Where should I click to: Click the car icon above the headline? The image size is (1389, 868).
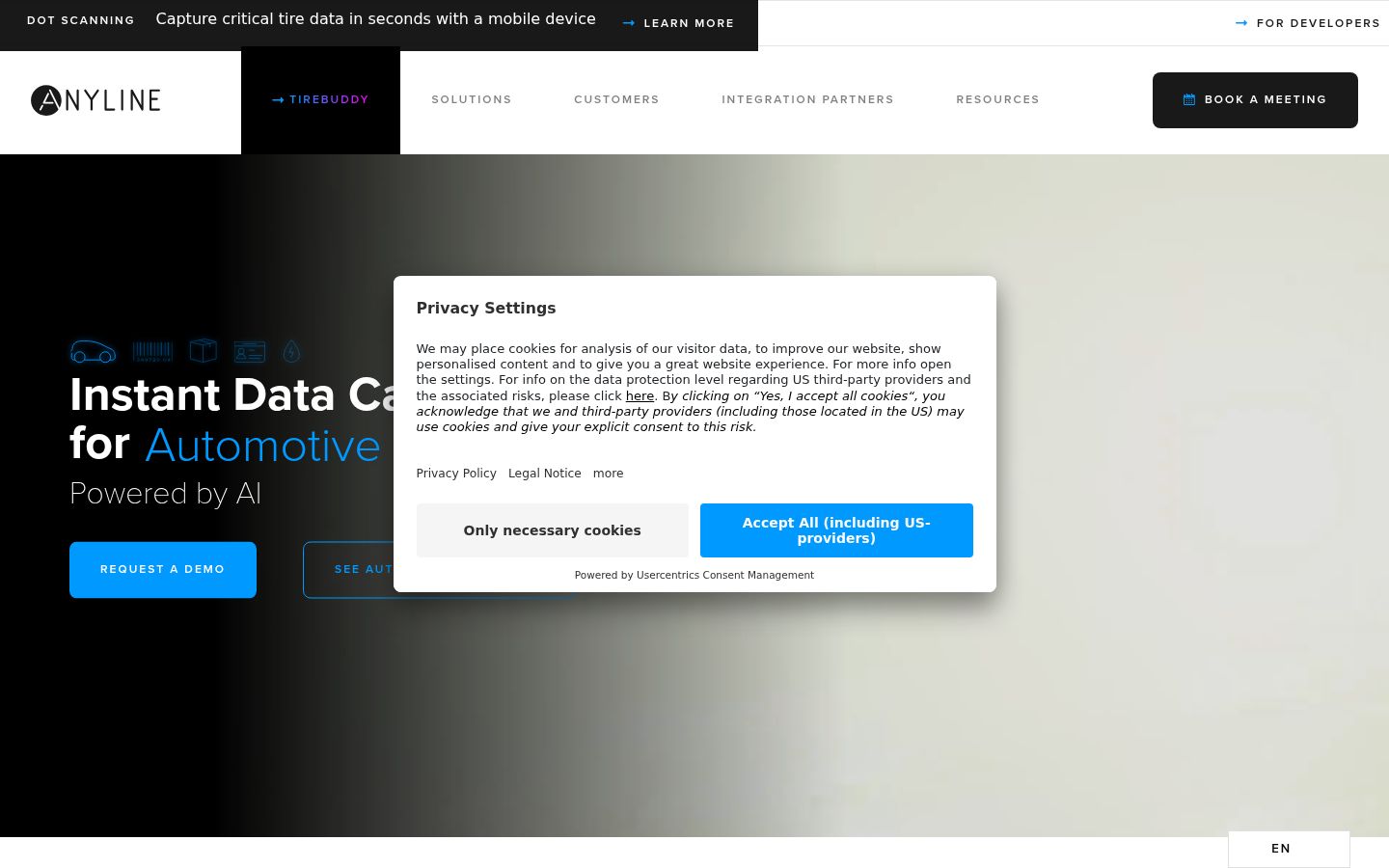pyautogui.click(x=94, y=352)
